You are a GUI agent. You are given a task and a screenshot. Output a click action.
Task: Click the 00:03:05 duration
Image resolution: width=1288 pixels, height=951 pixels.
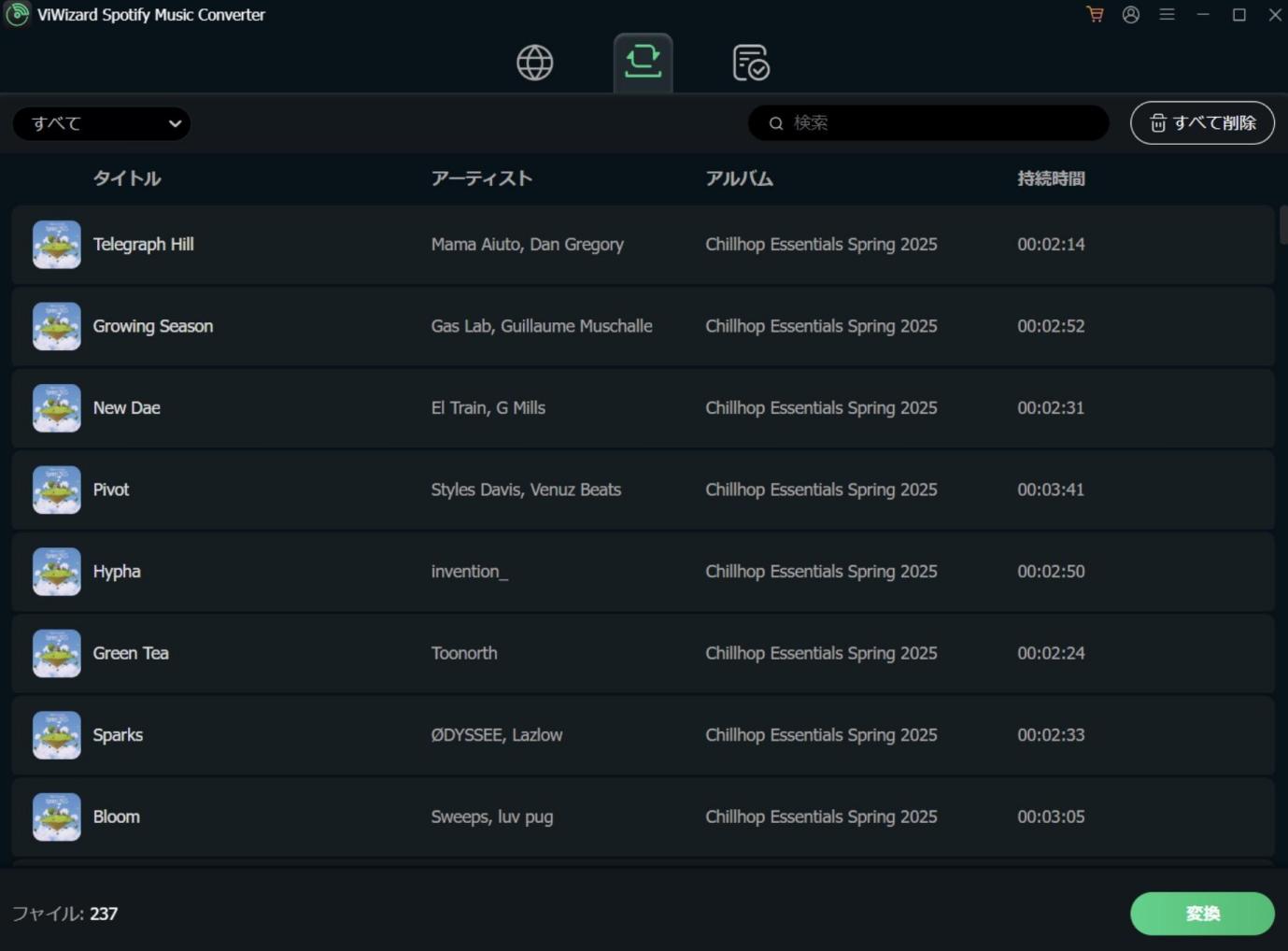(1051, 816)
